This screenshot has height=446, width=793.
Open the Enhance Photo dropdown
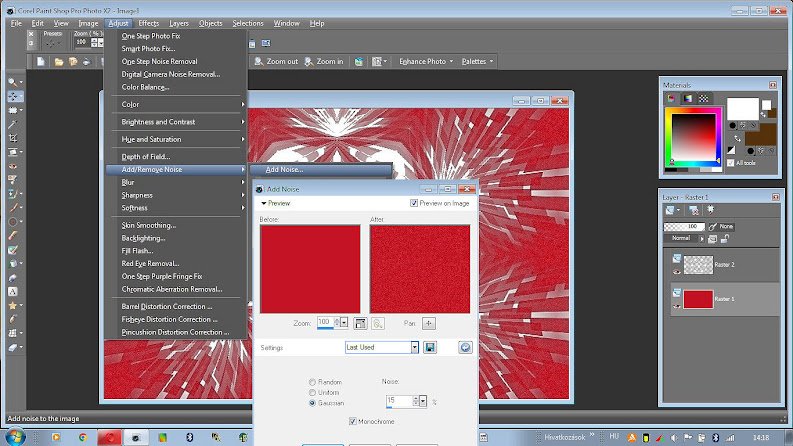[x=426, y=61]
